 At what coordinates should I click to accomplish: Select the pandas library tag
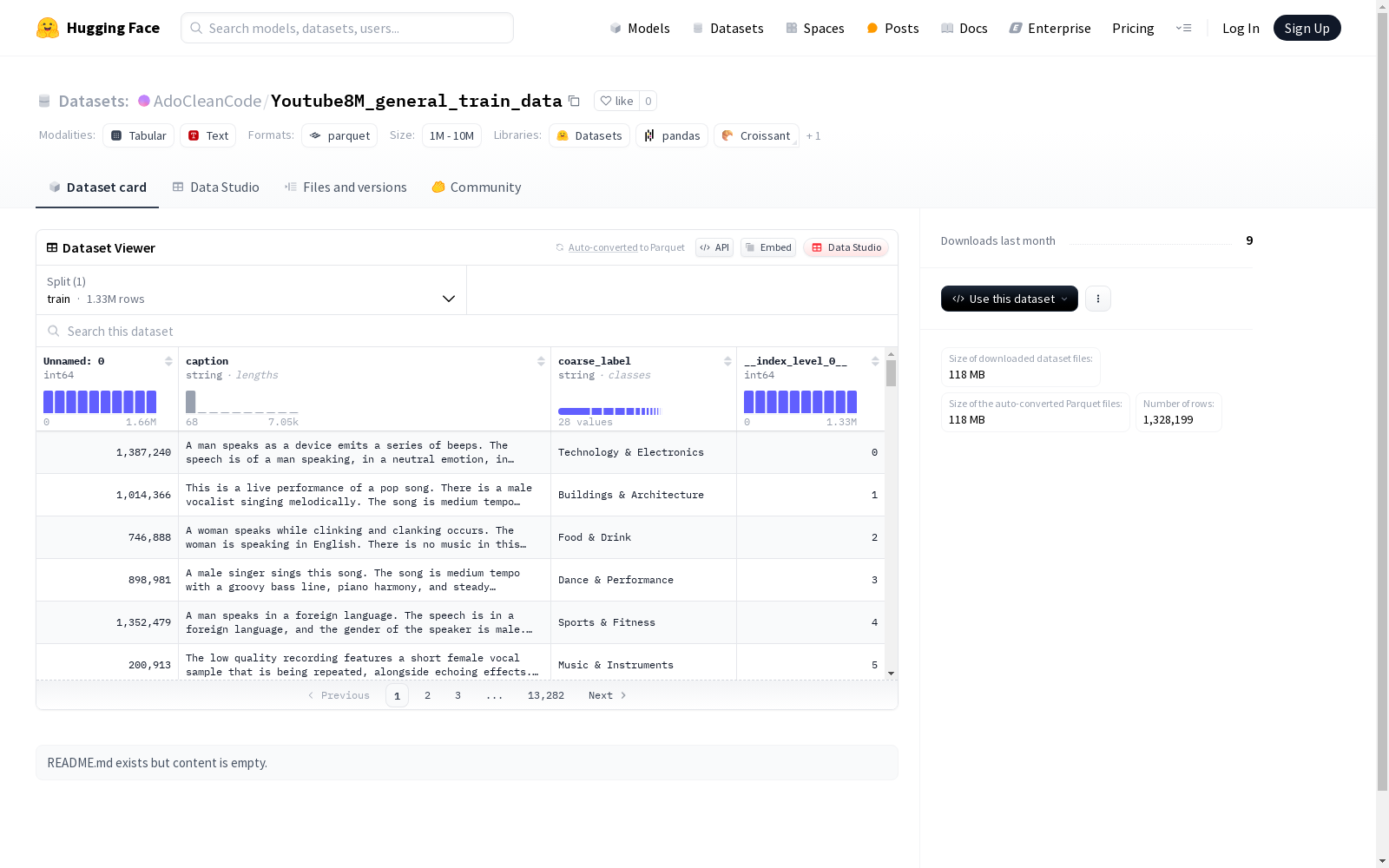point(672,135)
